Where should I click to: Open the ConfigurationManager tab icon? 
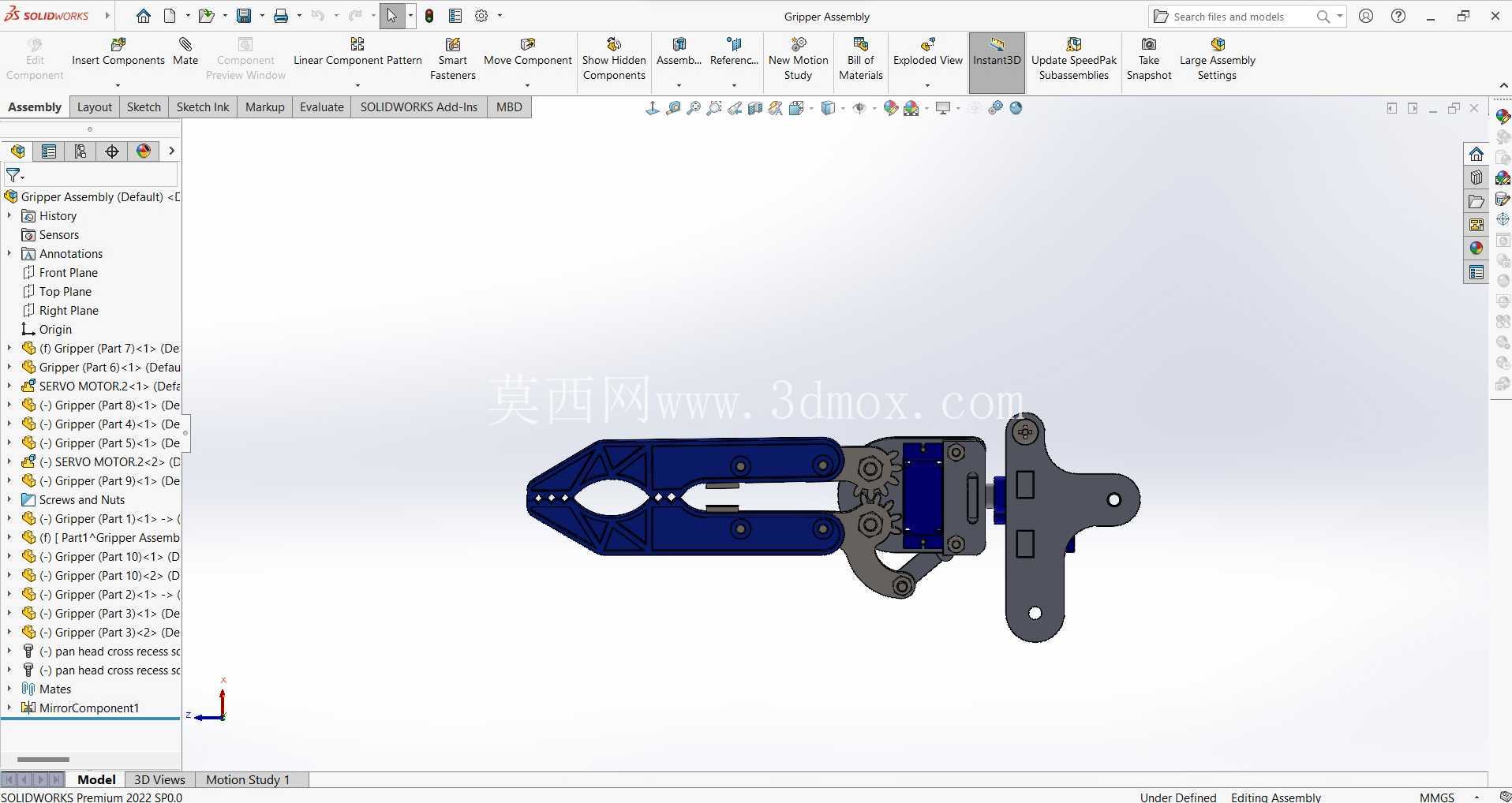(80, 151)
